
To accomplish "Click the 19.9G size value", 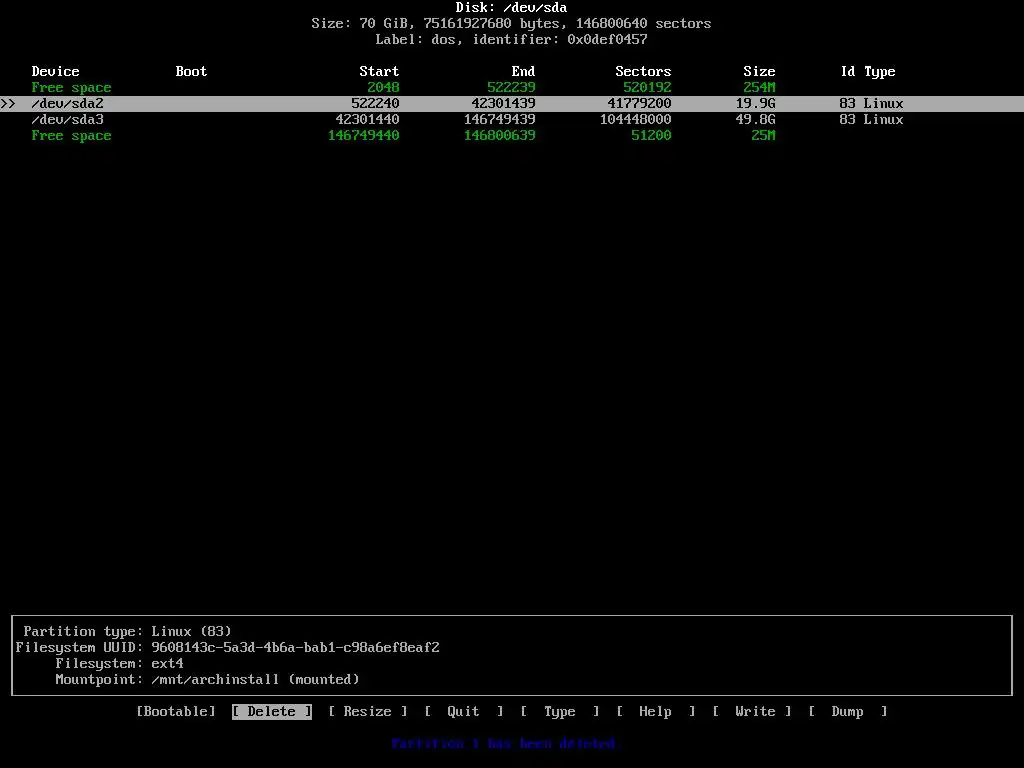I will [x=756, y=103].
